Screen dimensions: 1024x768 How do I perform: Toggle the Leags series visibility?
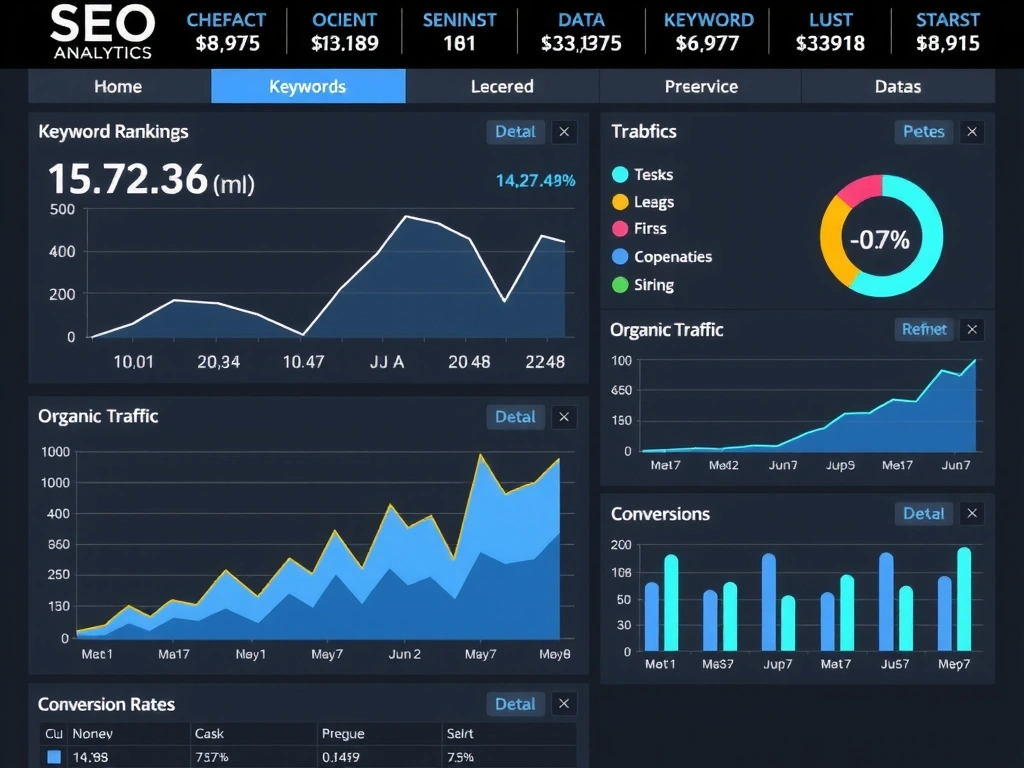[x=620, y=201]
